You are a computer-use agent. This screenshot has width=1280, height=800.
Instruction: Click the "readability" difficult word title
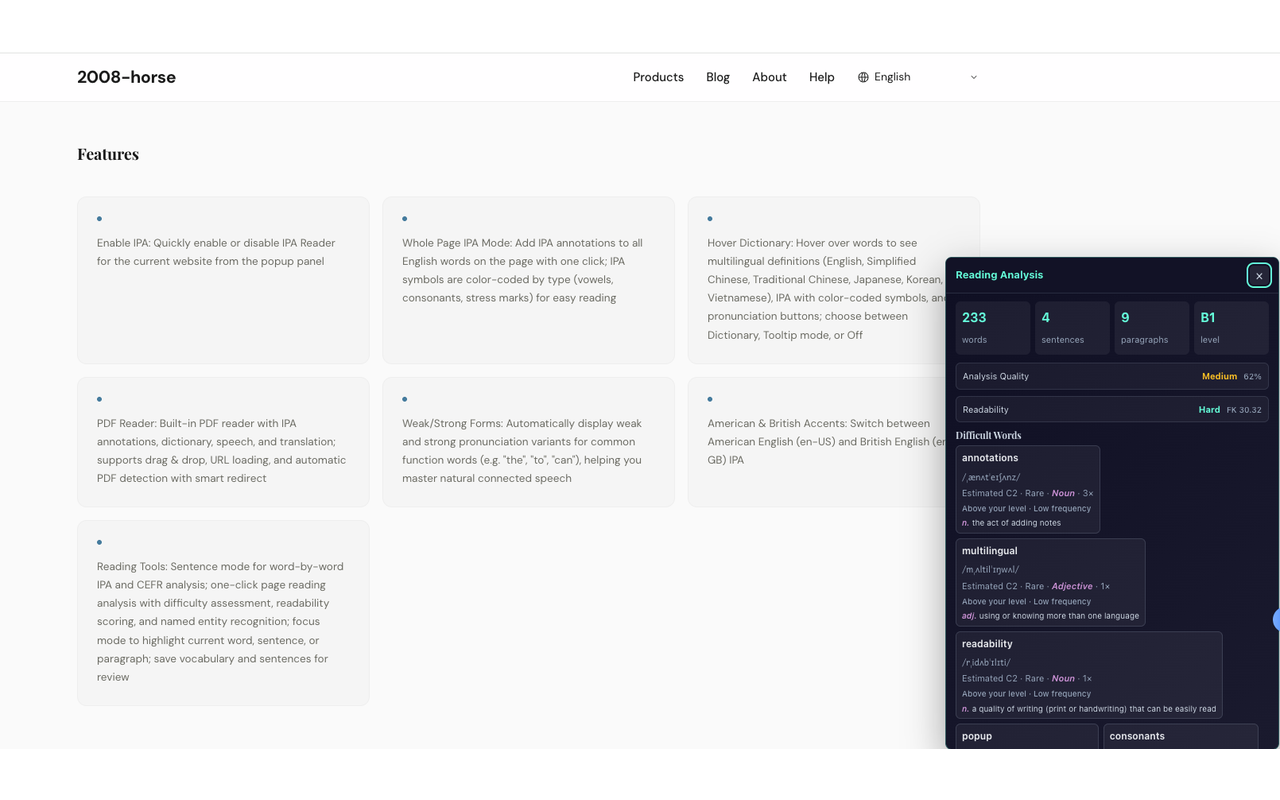[987, 644]
